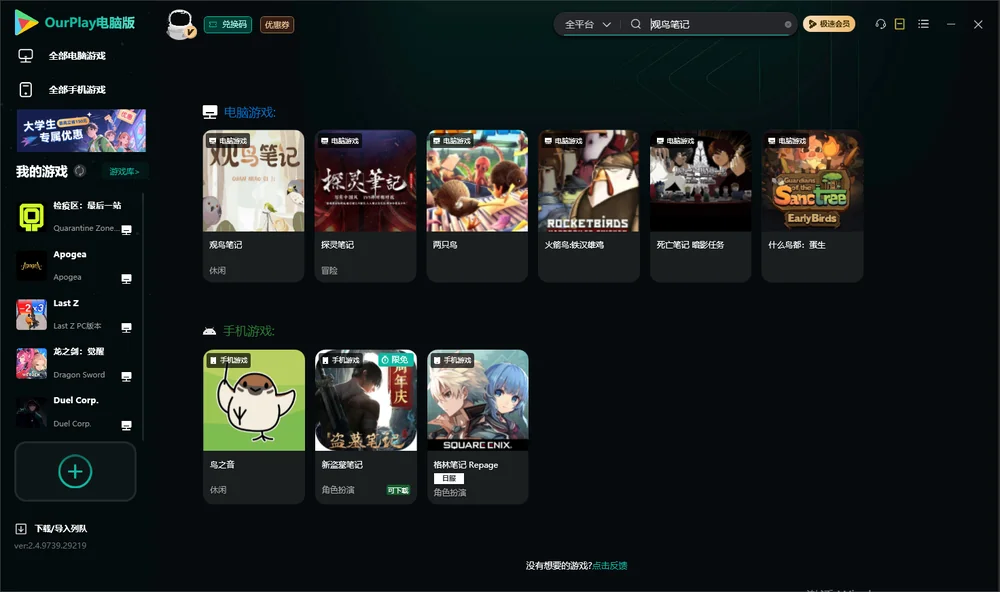Viewport: 1000px width, 592px height.
Task: Click the 极速会员 membership button
Action: click(829, 24)
